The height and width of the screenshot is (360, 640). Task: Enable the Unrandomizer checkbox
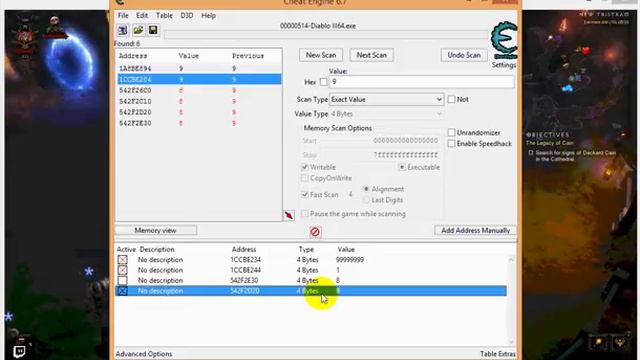point(451,133)
